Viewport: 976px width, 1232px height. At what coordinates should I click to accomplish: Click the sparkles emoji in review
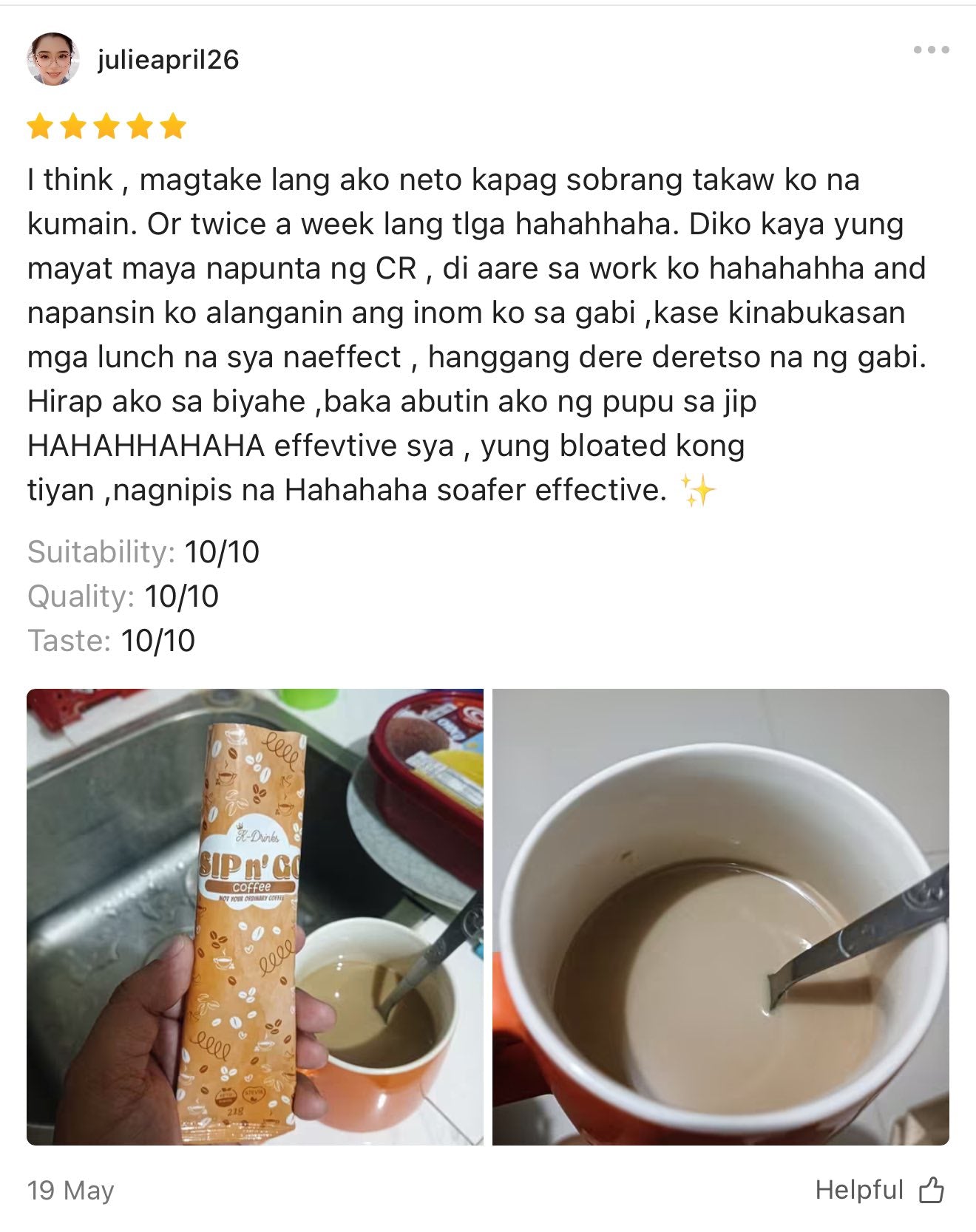click(x=697, y=491)
